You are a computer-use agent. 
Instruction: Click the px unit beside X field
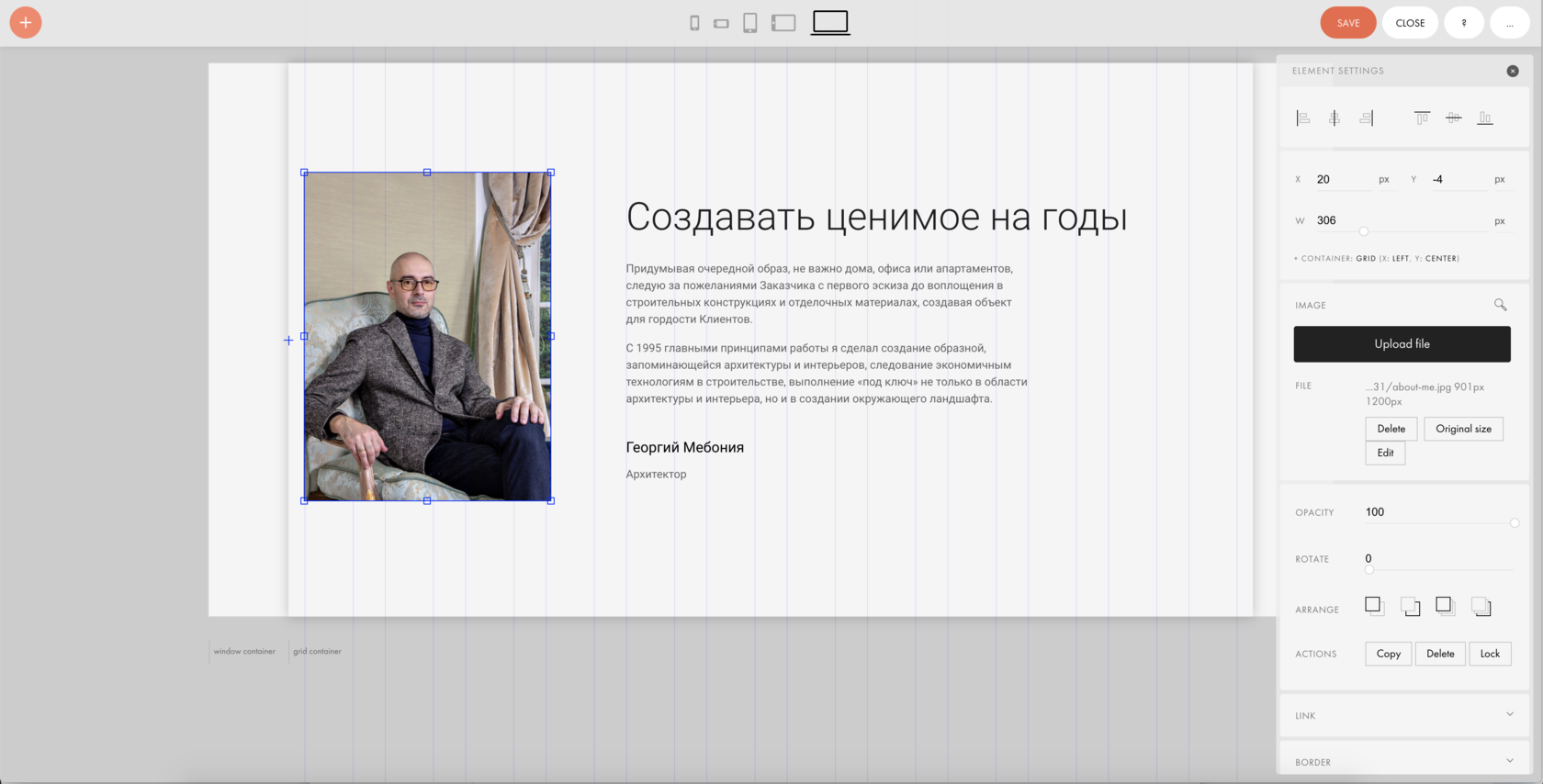[1384, 180]
